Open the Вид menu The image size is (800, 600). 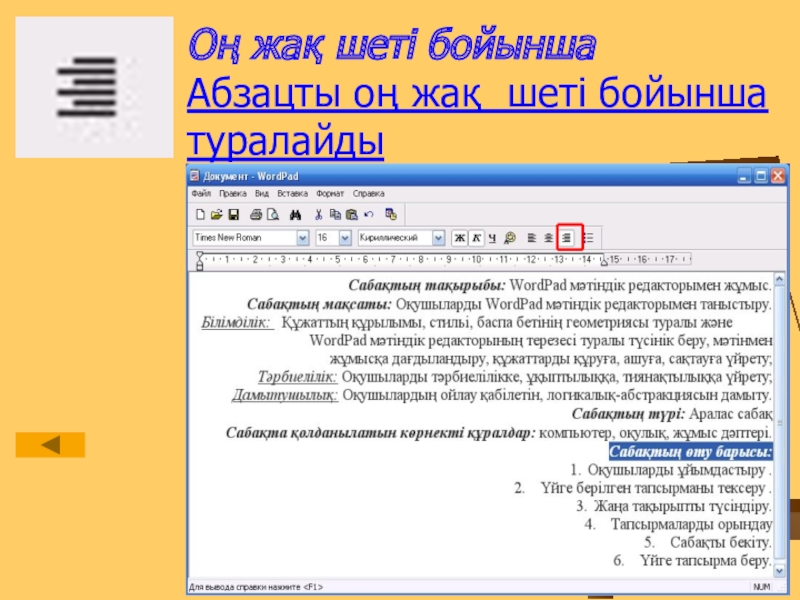pyautogui.click(x=262, y=193)
